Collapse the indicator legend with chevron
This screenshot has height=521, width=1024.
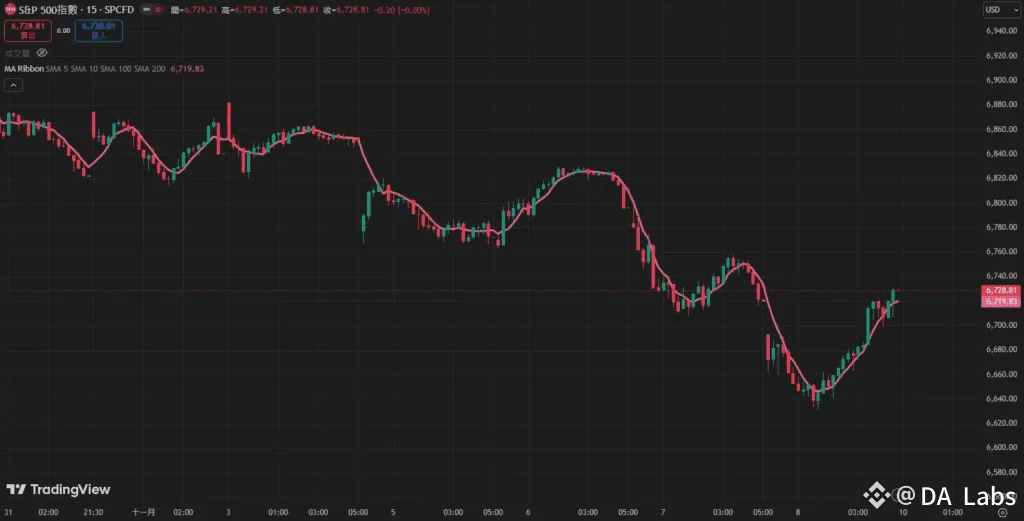(x=14, y=85)
